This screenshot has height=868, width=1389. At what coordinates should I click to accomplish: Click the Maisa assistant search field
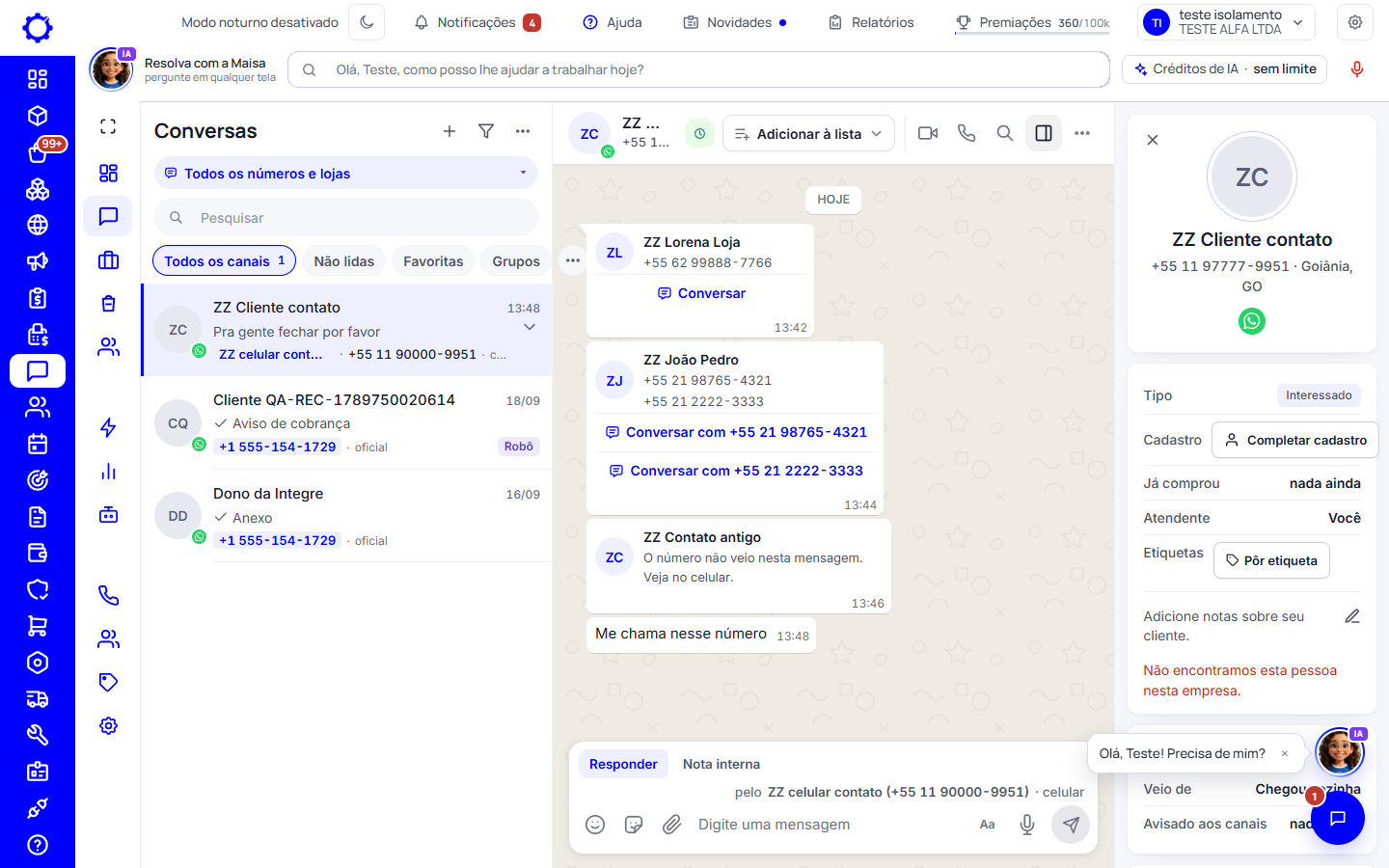coord(698,69)
